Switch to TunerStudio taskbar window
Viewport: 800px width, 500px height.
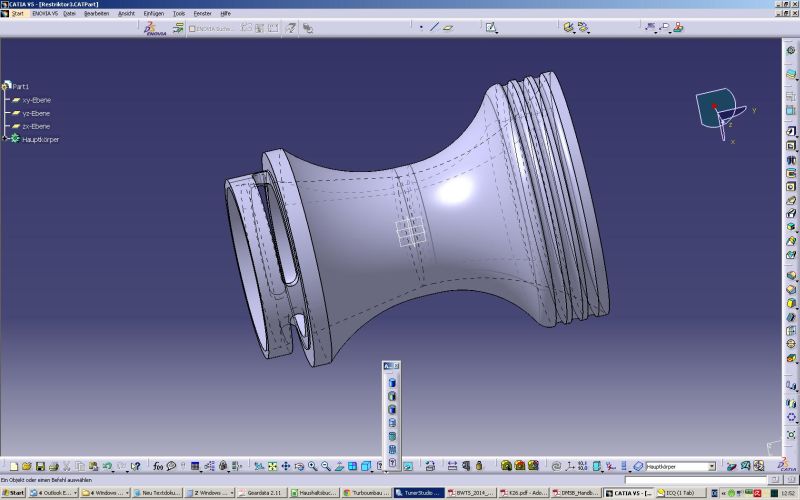point(418,493)
